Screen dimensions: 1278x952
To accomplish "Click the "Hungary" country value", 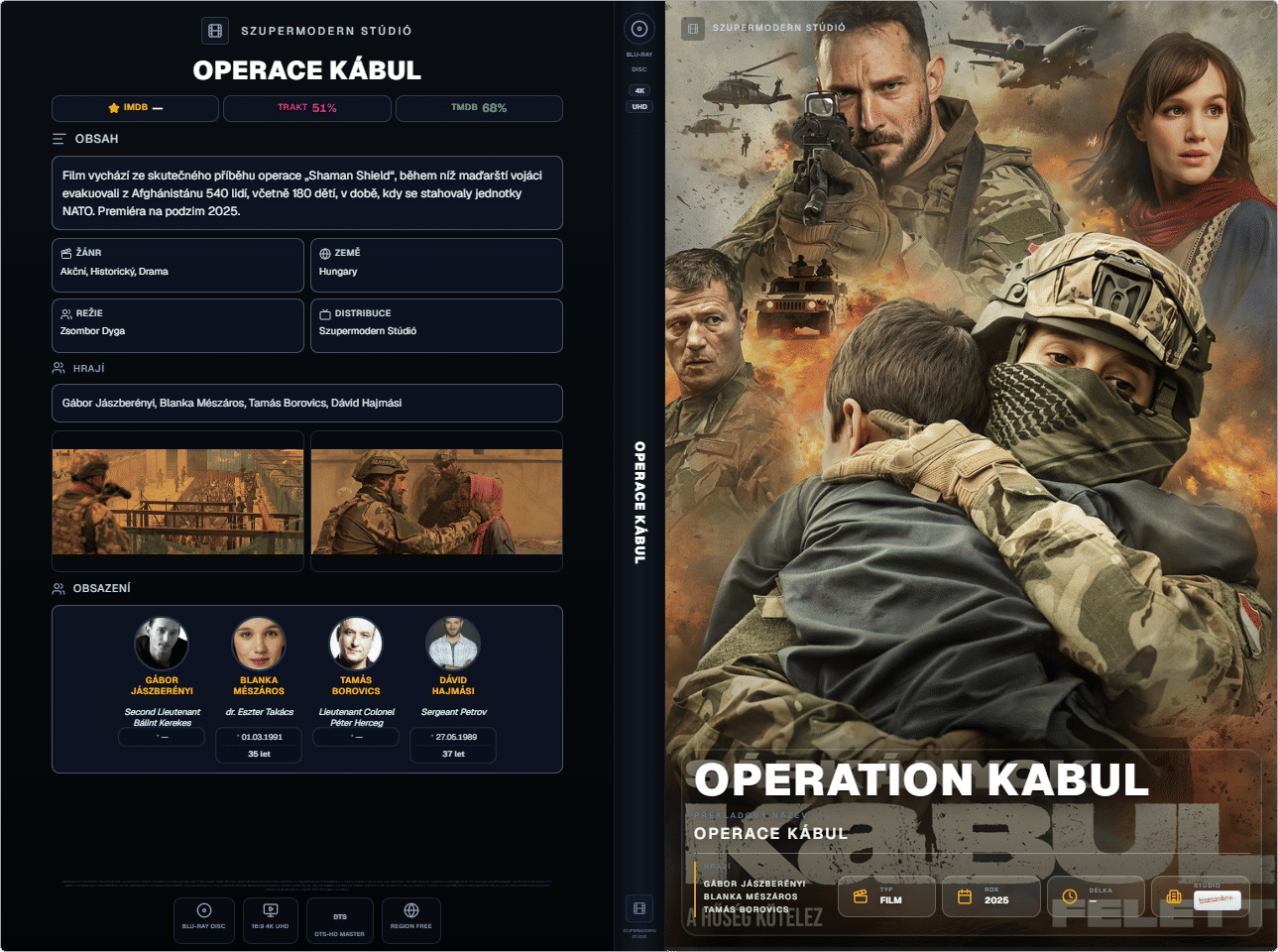I will (338, 272).
